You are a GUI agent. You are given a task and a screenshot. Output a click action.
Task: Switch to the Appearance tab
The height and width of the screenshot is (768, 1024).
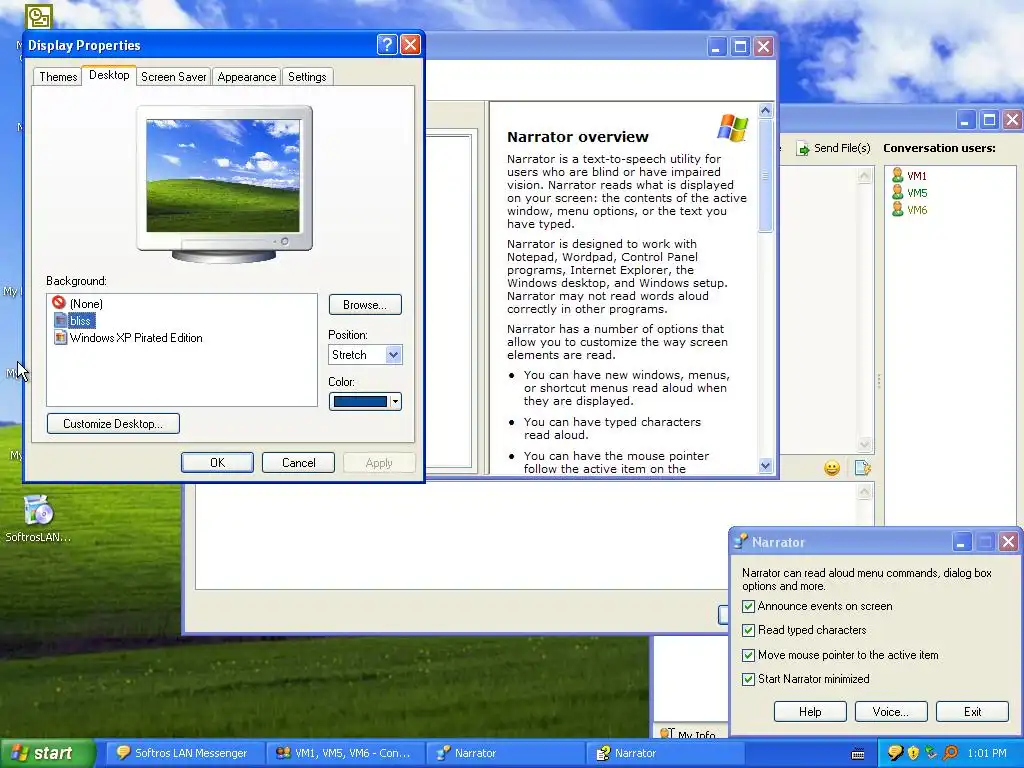(x=246, y=76)
